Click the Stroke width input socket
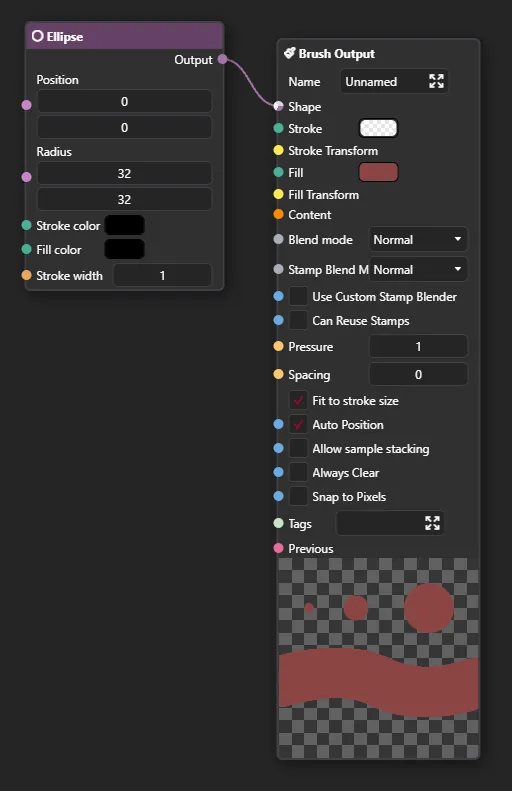 (27, 275)
